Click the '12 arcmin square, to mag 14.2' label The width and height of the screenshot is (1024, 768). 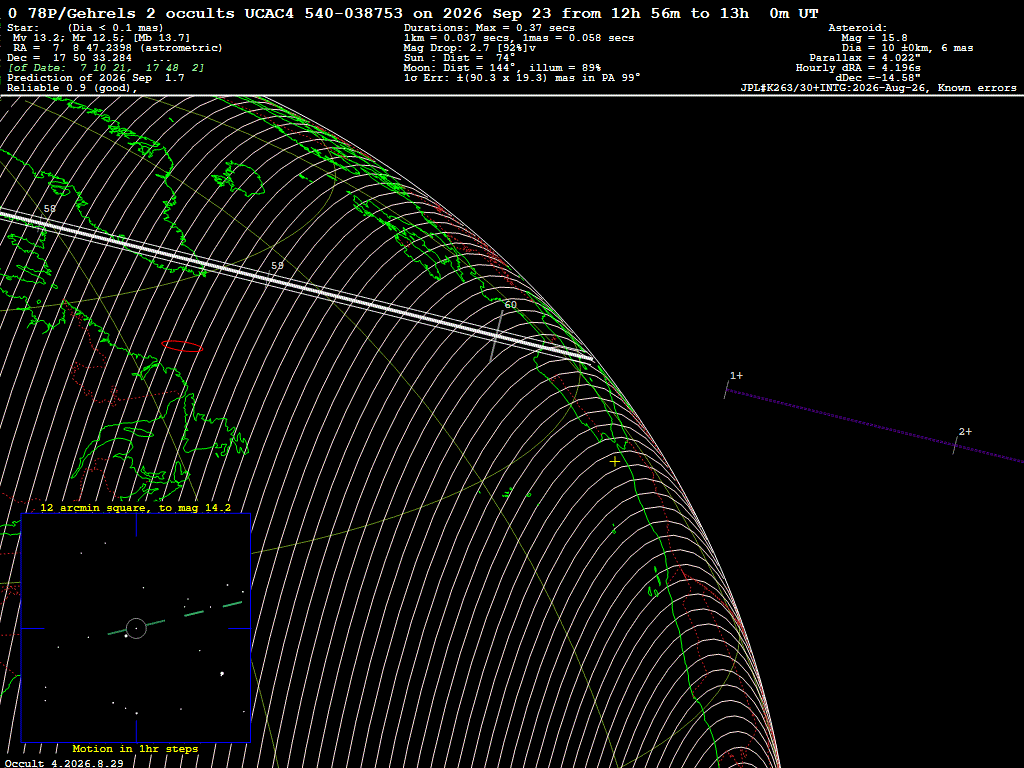[135, 507]
